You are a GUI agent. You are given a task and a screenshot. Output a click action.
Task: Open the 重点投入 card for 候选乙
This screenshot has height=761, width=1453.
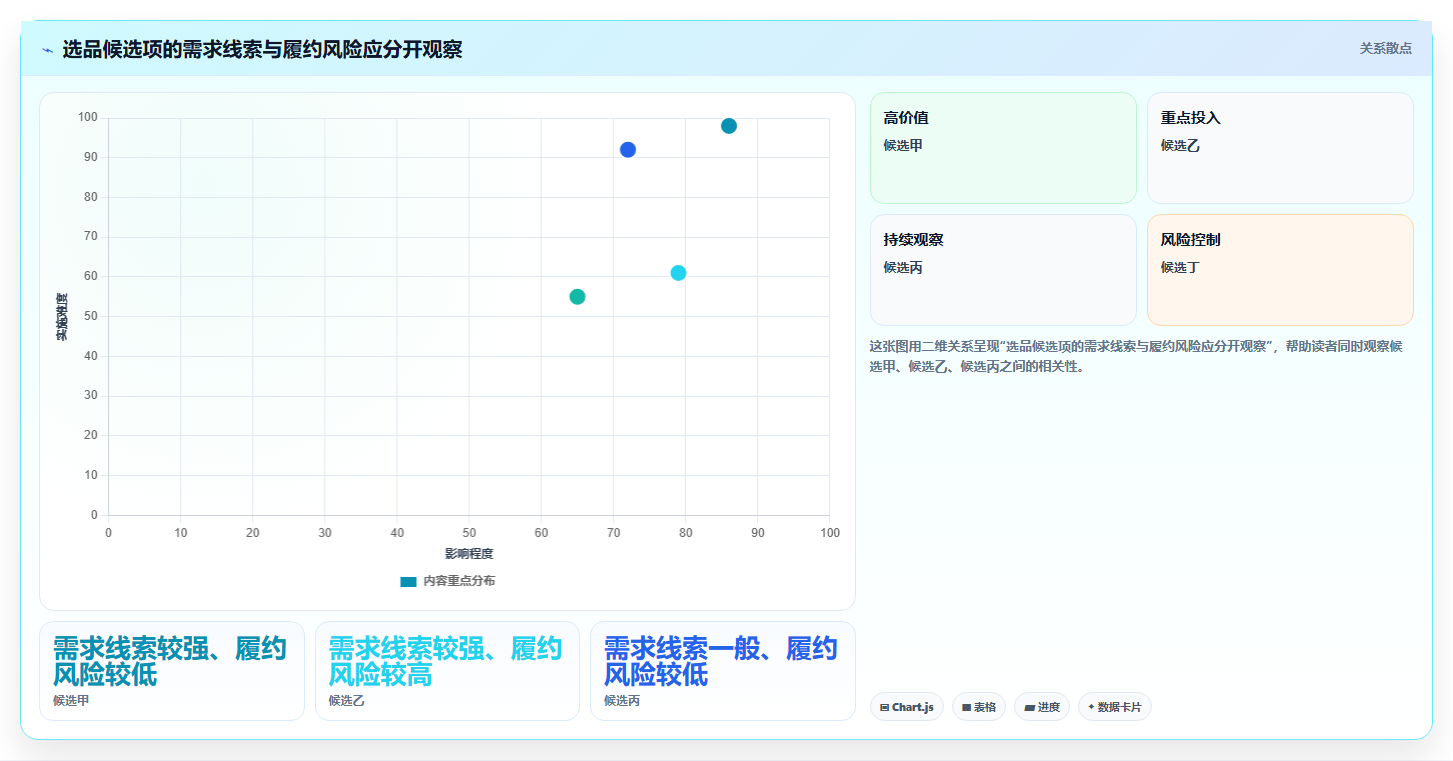click(1280, 148)
